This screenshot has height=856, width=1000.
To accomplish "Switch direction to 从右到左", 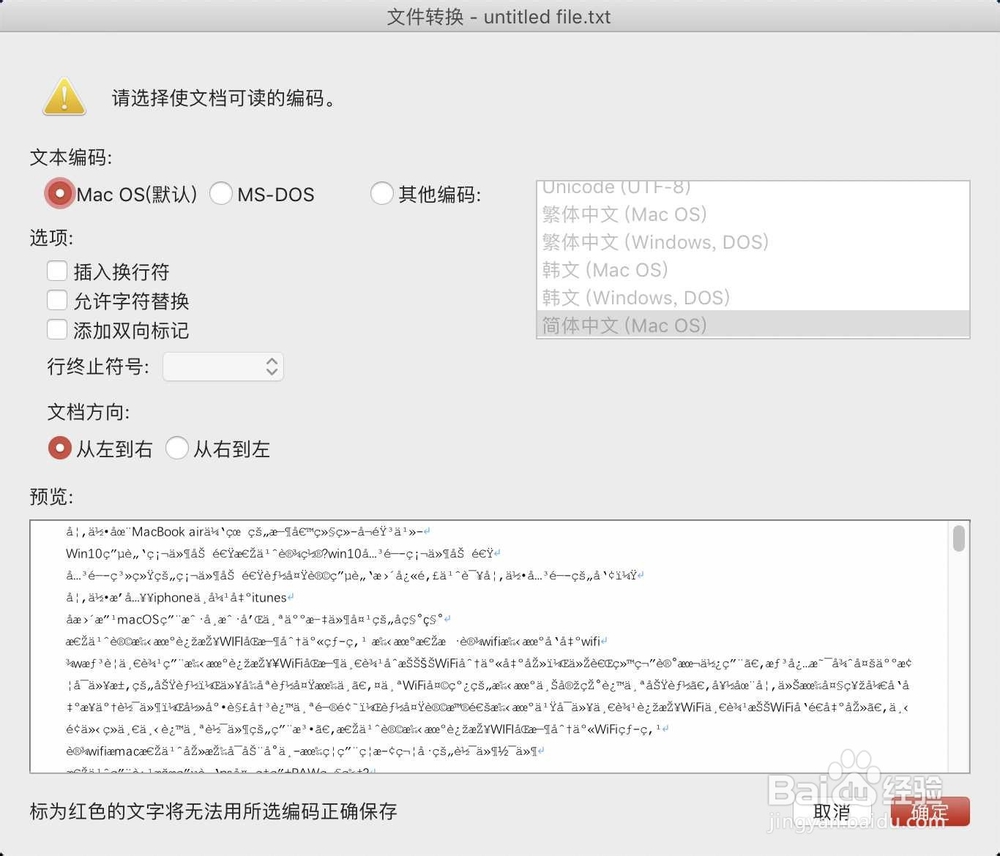I will coord(177,448).
